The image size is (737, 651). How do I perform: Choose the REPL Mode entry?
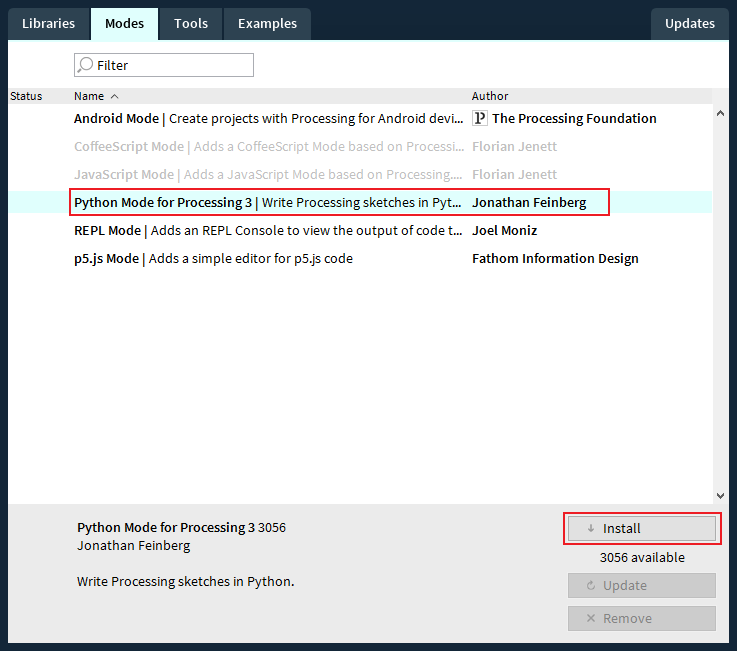(267, 230)
